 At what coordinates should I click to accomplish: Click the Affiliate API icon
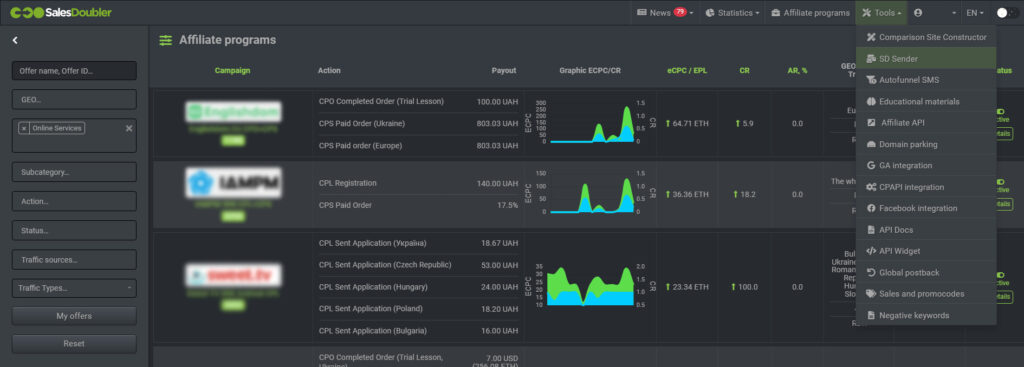click(871, 123)
